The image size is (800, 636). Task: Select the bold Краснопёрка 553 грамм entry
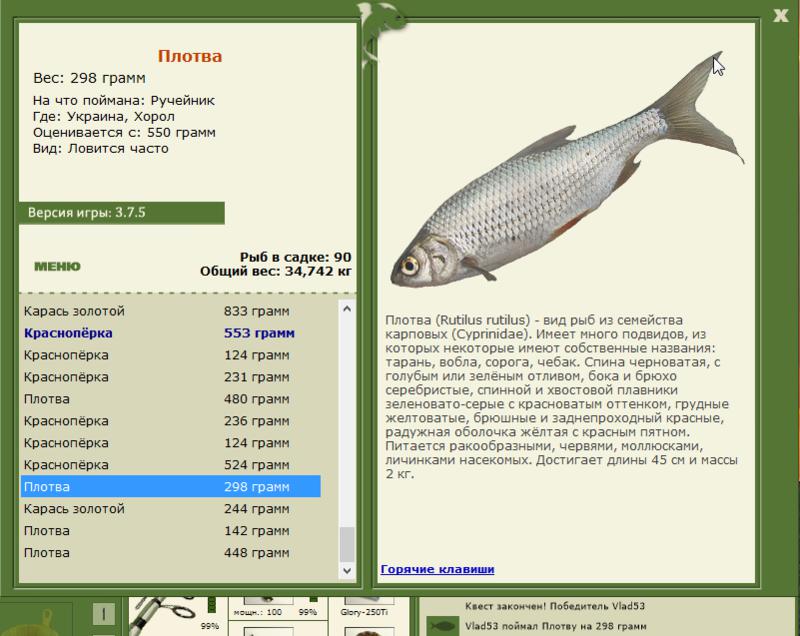coord(171,333)
